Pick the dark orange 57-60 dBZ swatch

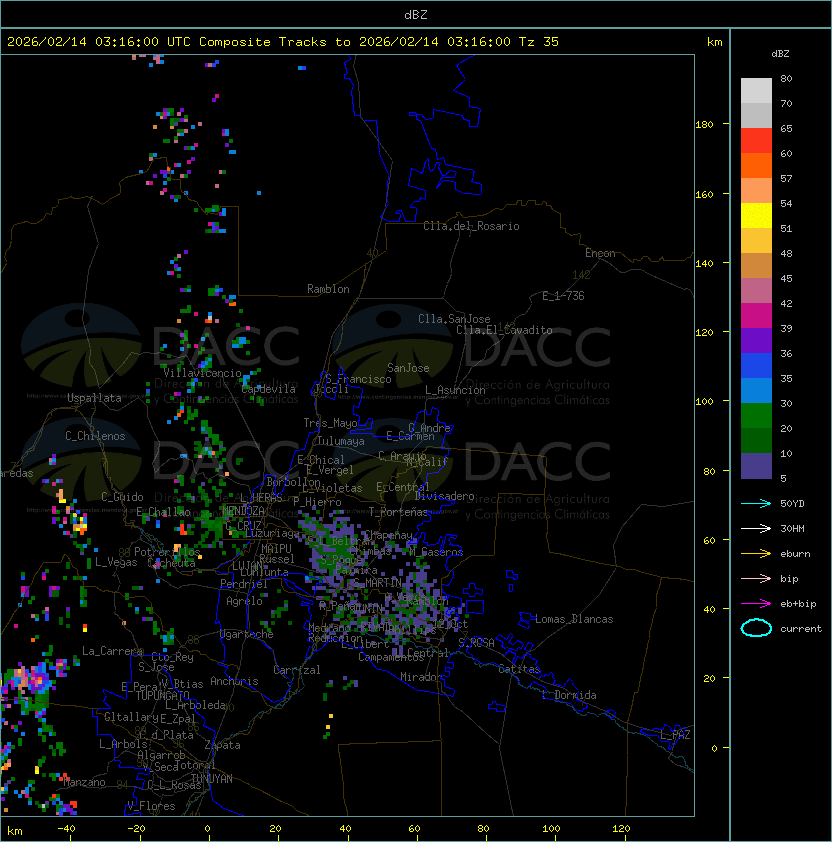pos(756,165)
